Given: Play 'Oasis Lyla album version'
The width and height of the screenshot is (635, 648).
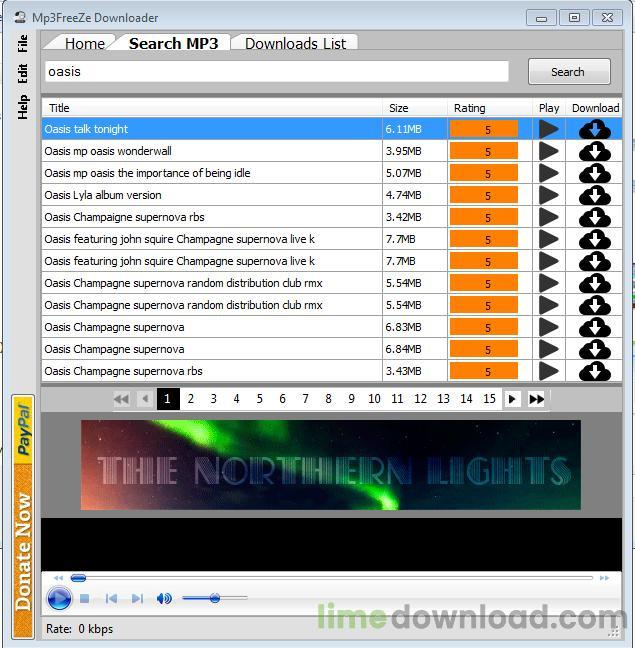Looking at the screenshot, I should pos(549,195).
